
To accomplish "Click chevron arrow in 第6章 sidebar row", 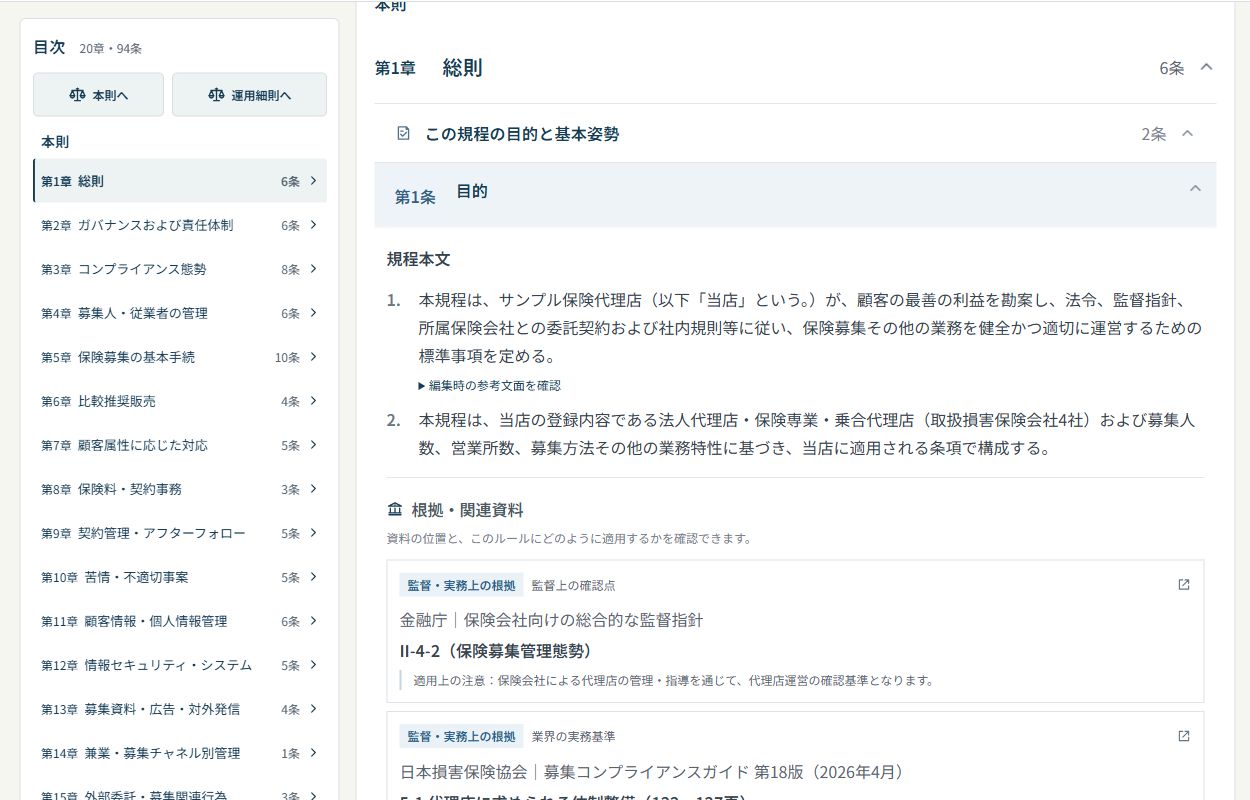I will [313, 401].
